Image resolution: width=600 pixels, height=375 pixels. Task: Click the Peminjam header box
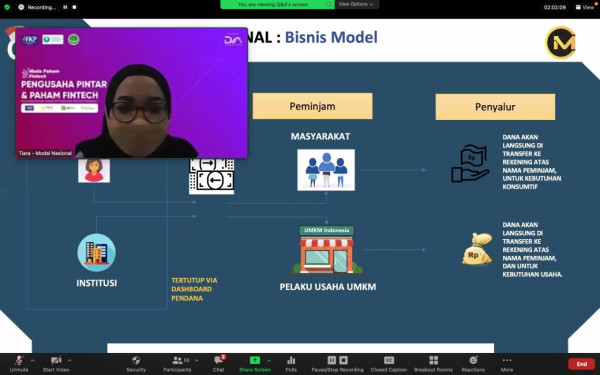[x=312, y=106]
